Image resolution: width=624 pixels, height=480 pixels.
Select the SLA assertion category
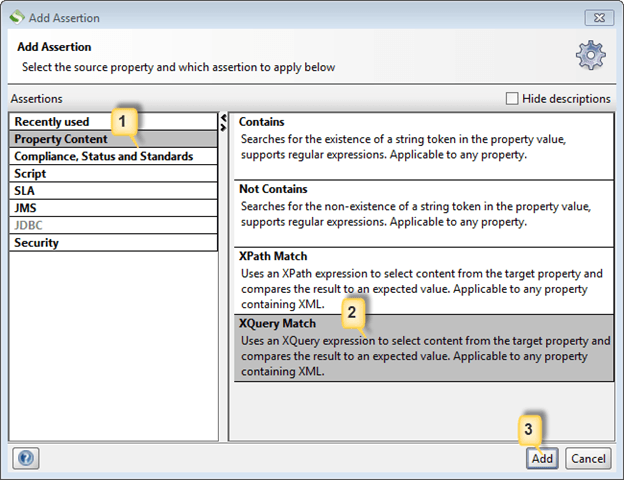[x=25, y=191]
